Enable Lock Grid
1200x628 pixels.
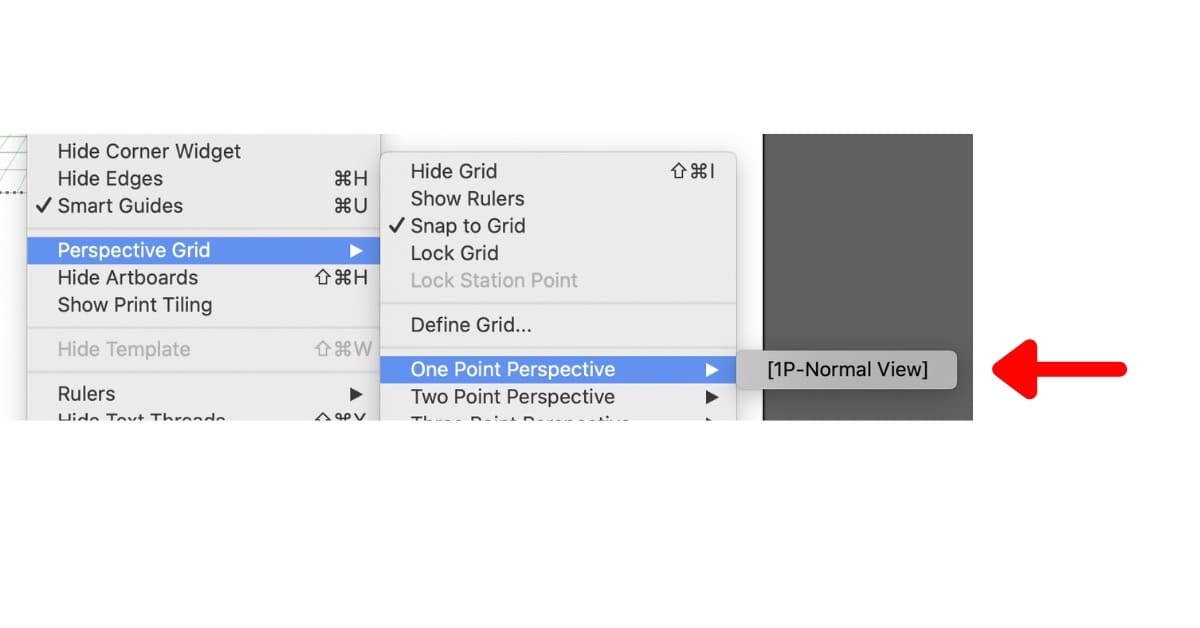(x=454, y=253)
